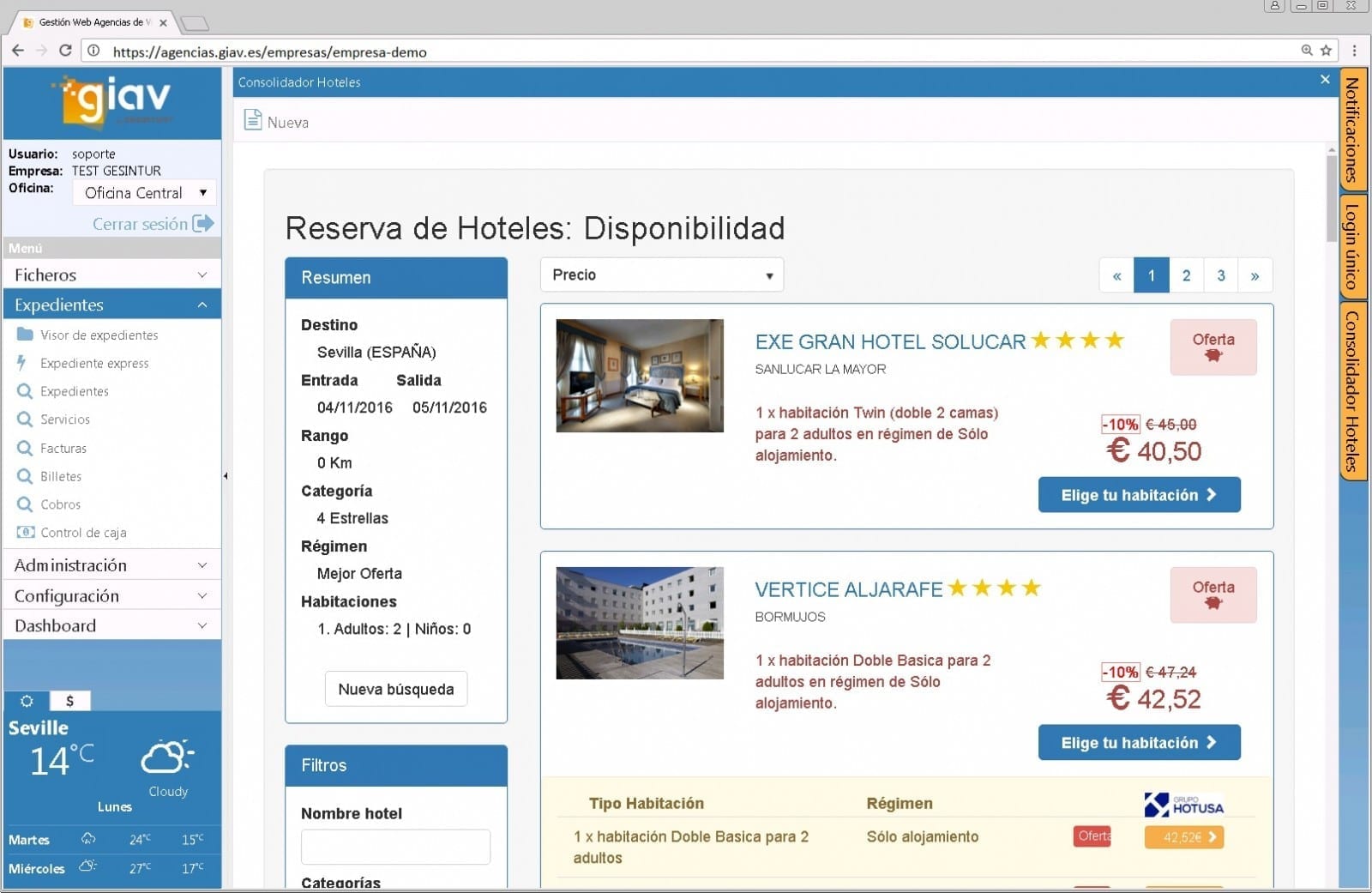Click the site info icon in address bar
The height and width of the screenshot is (893, 1372).
click(94, 51)
